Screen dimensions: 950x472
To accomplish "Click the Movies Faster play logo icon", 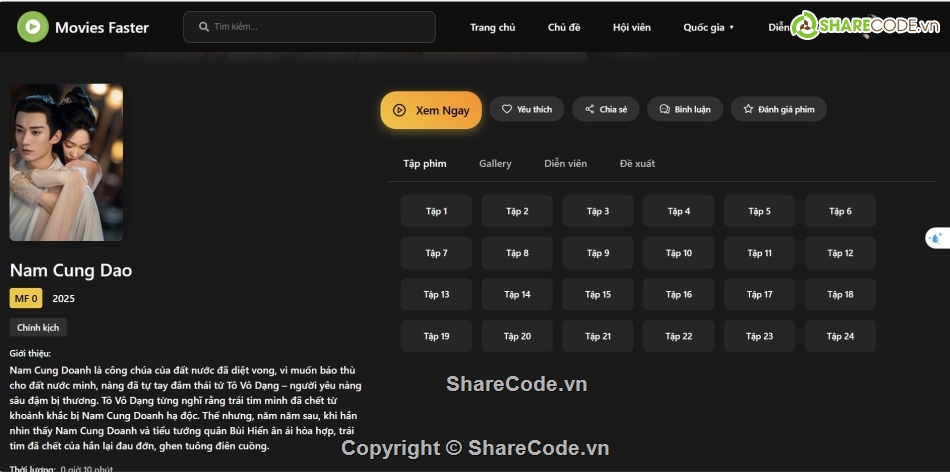I will [32, 27].
